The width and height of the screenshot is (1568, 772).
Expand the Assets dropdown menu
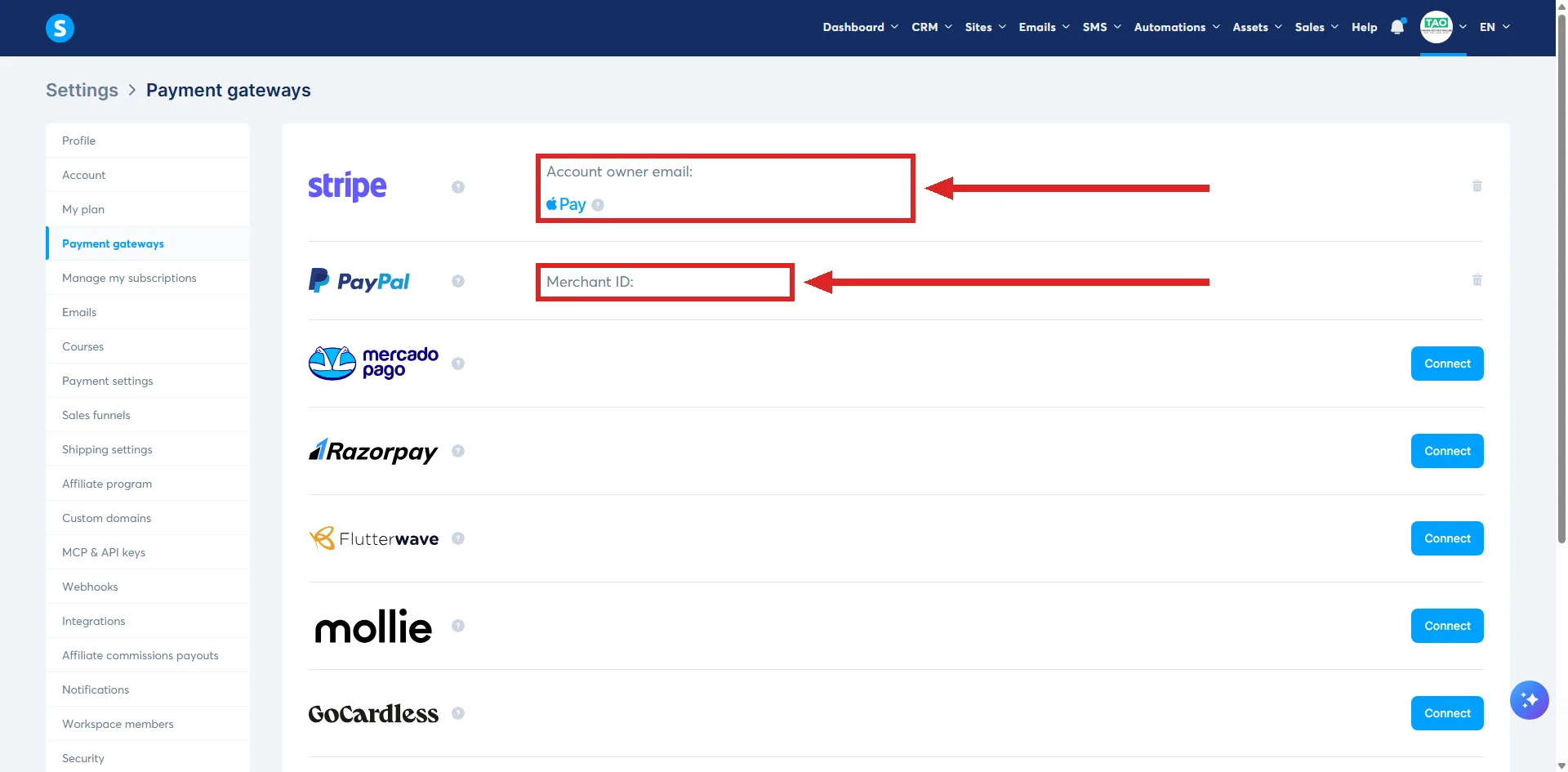click(x=1257, y=27)
